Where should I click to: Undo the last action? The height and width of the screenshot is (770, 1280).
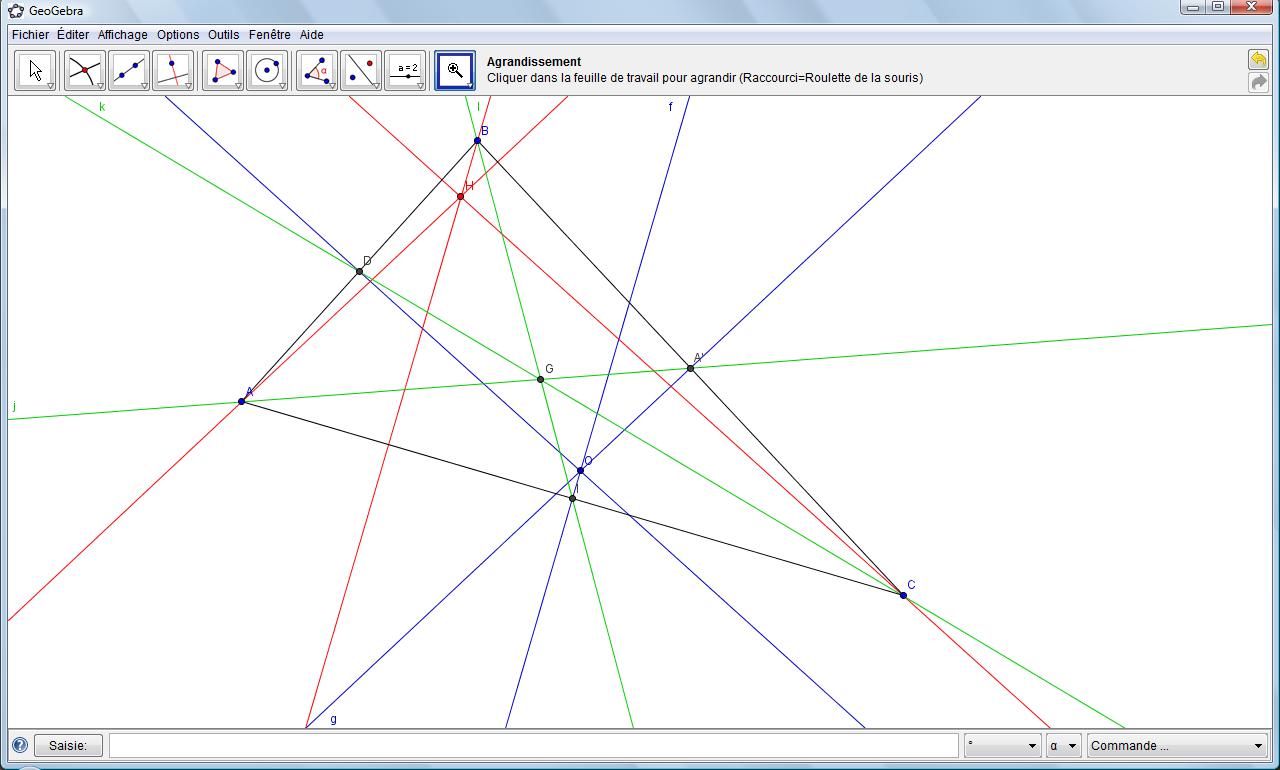click(1258, 60)
